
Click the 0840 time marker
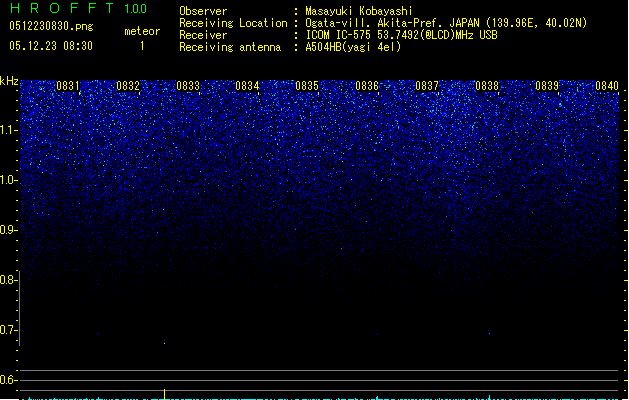coord(607,86)
